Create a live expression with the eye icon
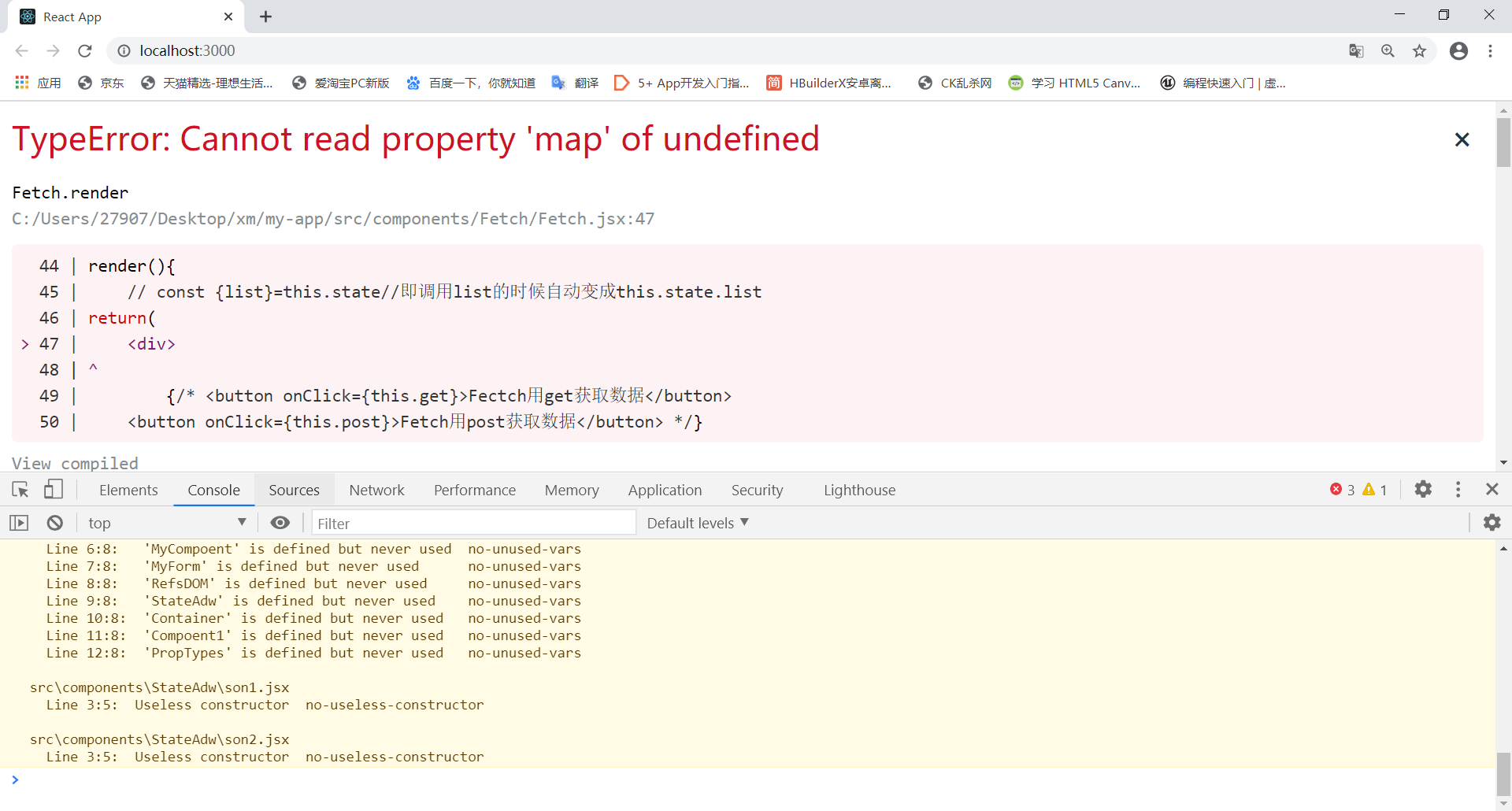The width and height of the screenshot is (1512, 811). click(280, 523)
